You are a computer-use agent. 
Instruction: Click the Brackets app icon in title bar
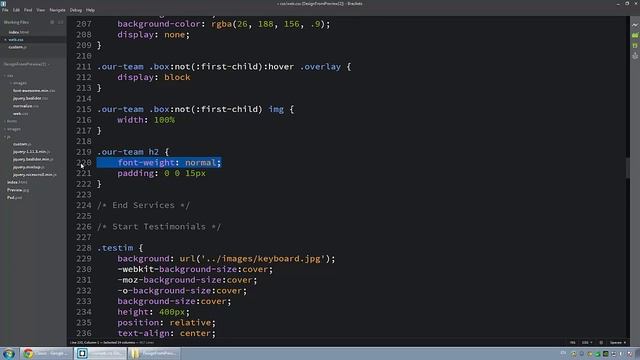coord(4,4)
